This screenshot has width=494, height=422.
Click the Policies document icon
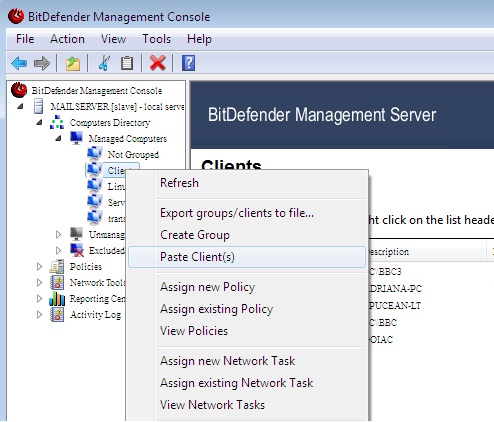57,266
